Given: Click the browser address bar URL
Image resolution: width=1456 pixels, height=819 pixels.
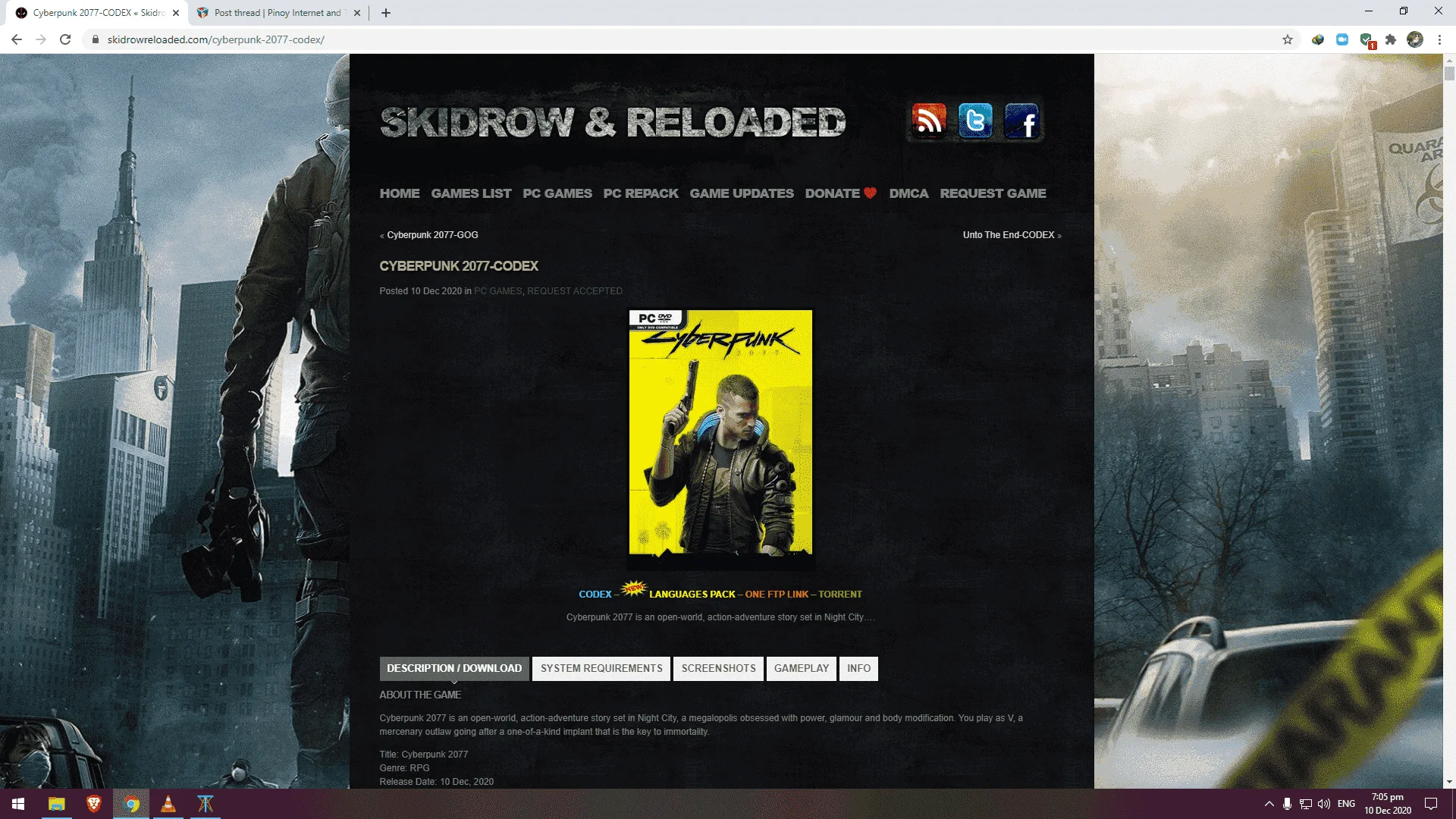Looking at the screenshot, I should coord(216,39).
